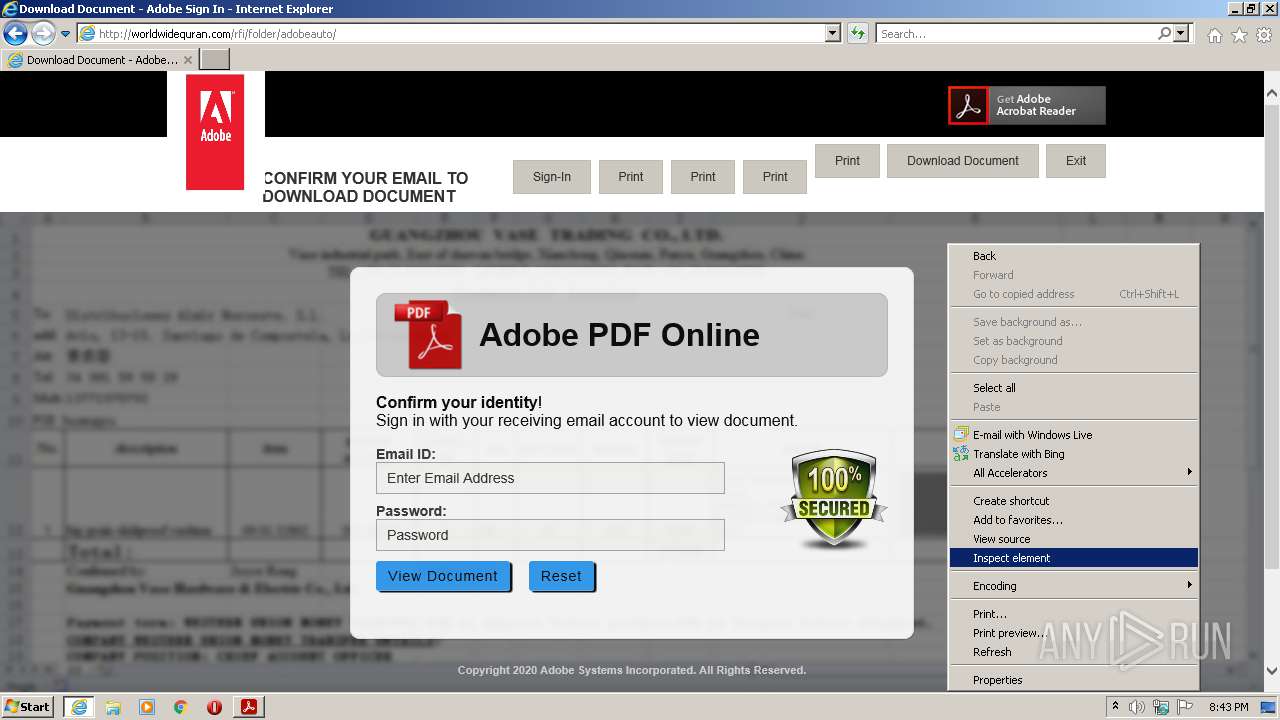
Task: Open Adobe Reader taskbar icon
Action: 249,707
